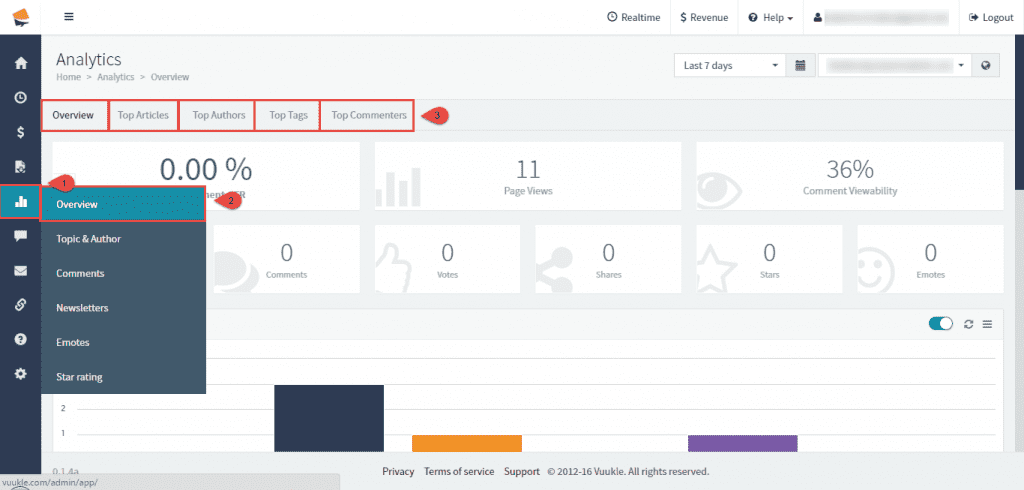Open the Settings gear icon in the sidebar
The image size is (1024, 490).
(20, 373)
